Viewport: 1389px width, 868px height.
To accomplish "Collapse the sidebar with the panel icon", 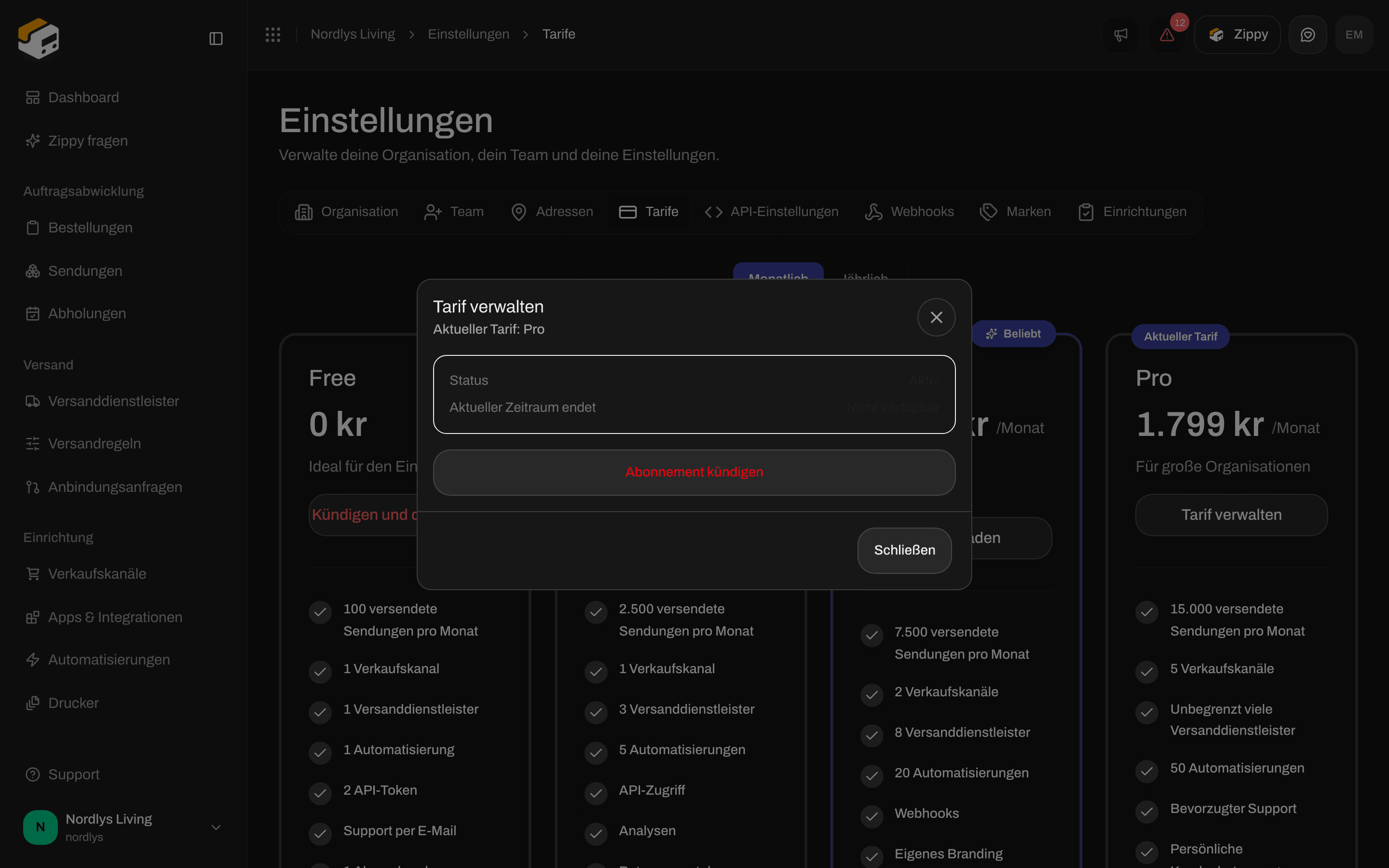I will (216, 39).
